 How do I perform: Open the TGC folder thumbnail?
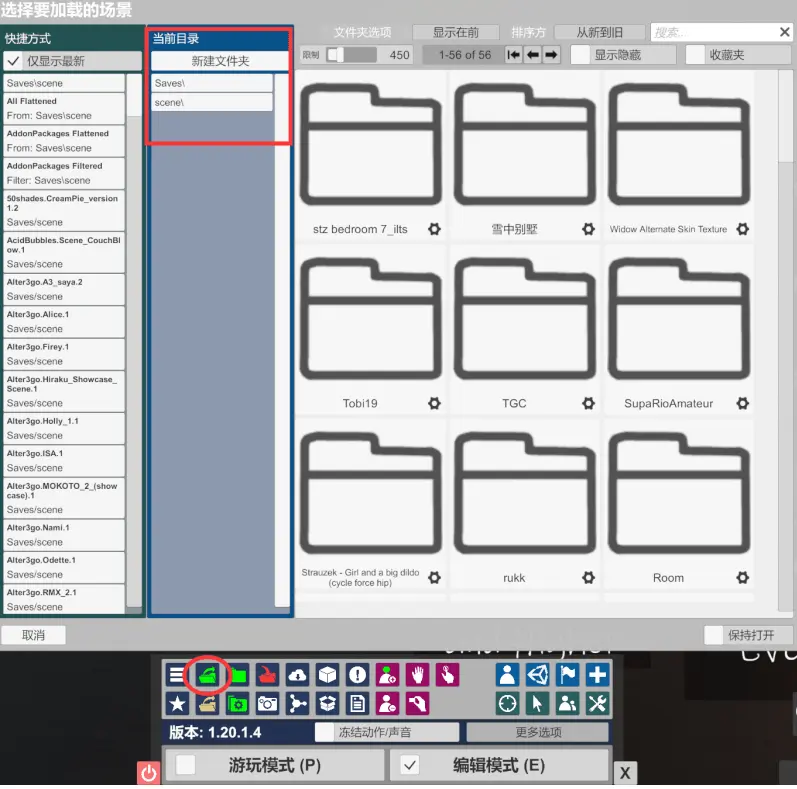pyautogui.click(x=525, y=319)
